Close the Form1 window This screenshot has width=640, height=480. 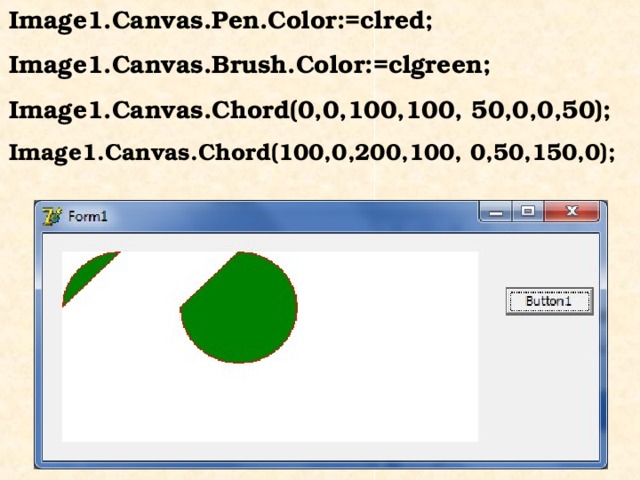(572, 211)
